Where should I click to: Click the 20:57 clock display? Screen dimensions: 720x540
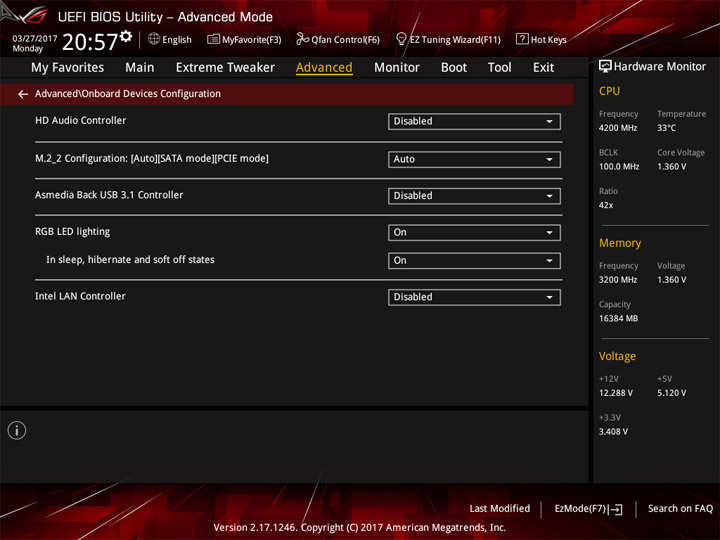[90, 42]
